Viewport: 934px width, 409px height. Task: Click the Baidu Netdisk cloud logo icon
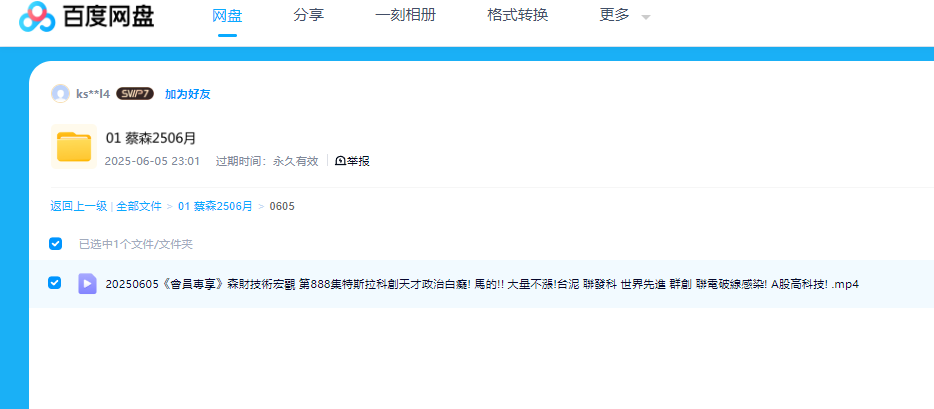37,17
